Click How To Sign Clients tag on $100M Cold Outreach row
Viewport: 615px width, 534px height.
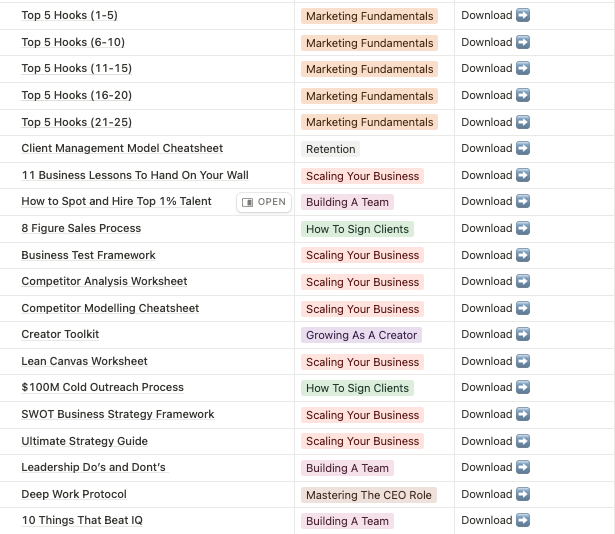pos(357,388)
